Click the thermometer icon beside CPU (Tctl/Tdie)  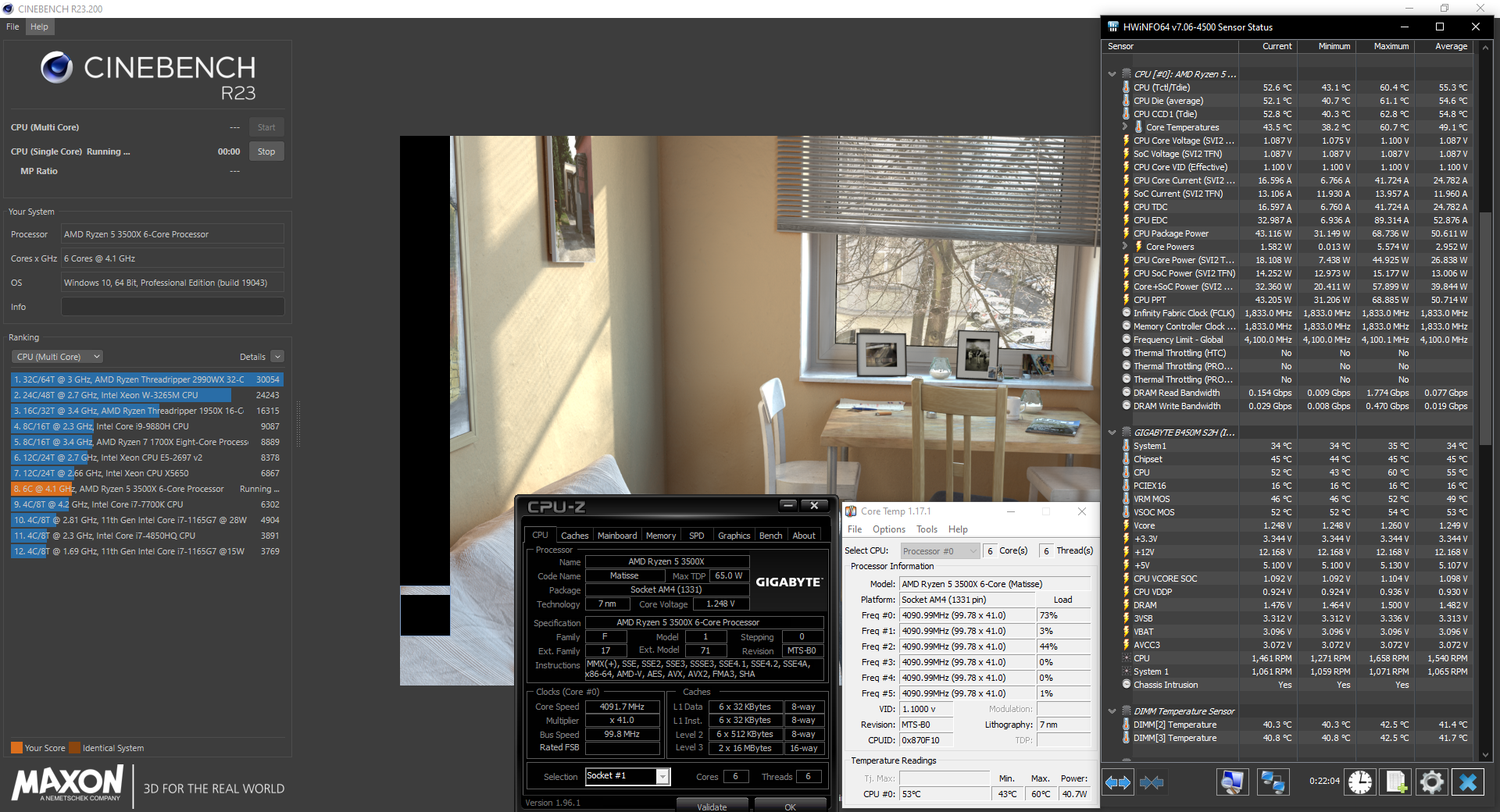click(x=1126, y=87)
